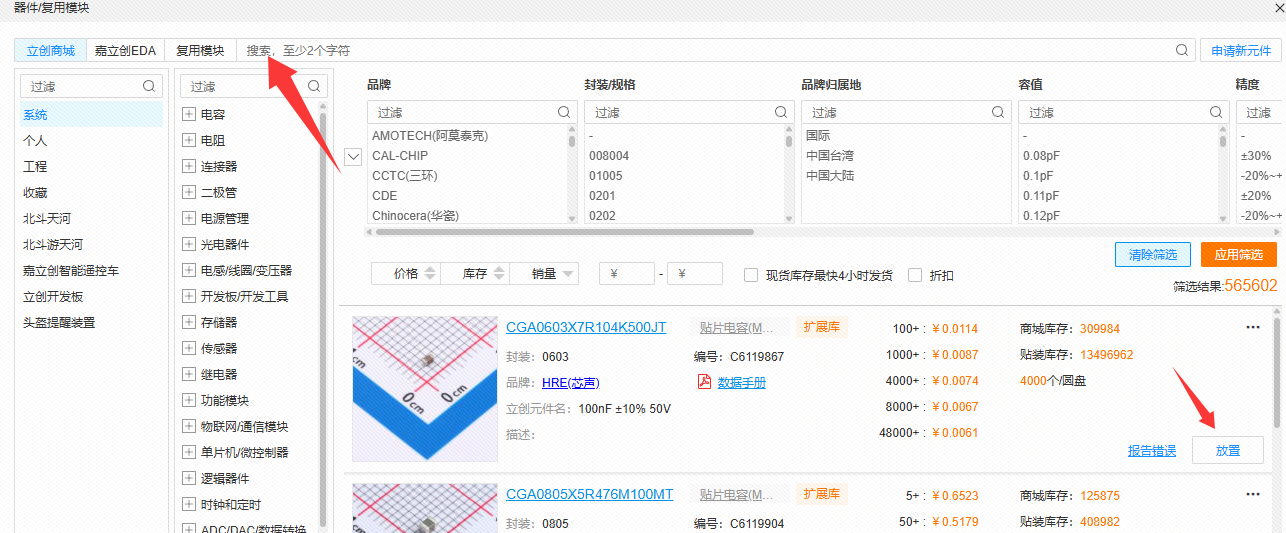Click 应用筛选 button

point(1238,255)
